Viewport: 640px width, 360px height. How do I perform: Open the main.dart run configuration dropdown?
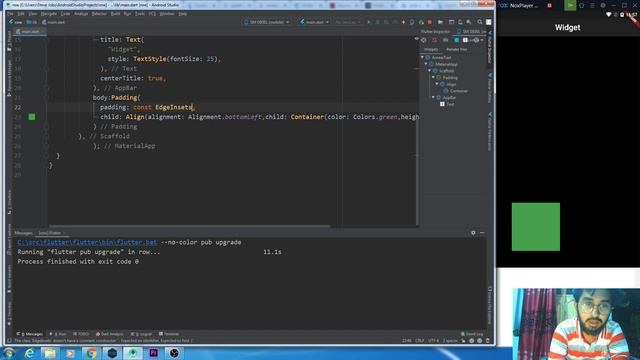(x=314, y=22)
